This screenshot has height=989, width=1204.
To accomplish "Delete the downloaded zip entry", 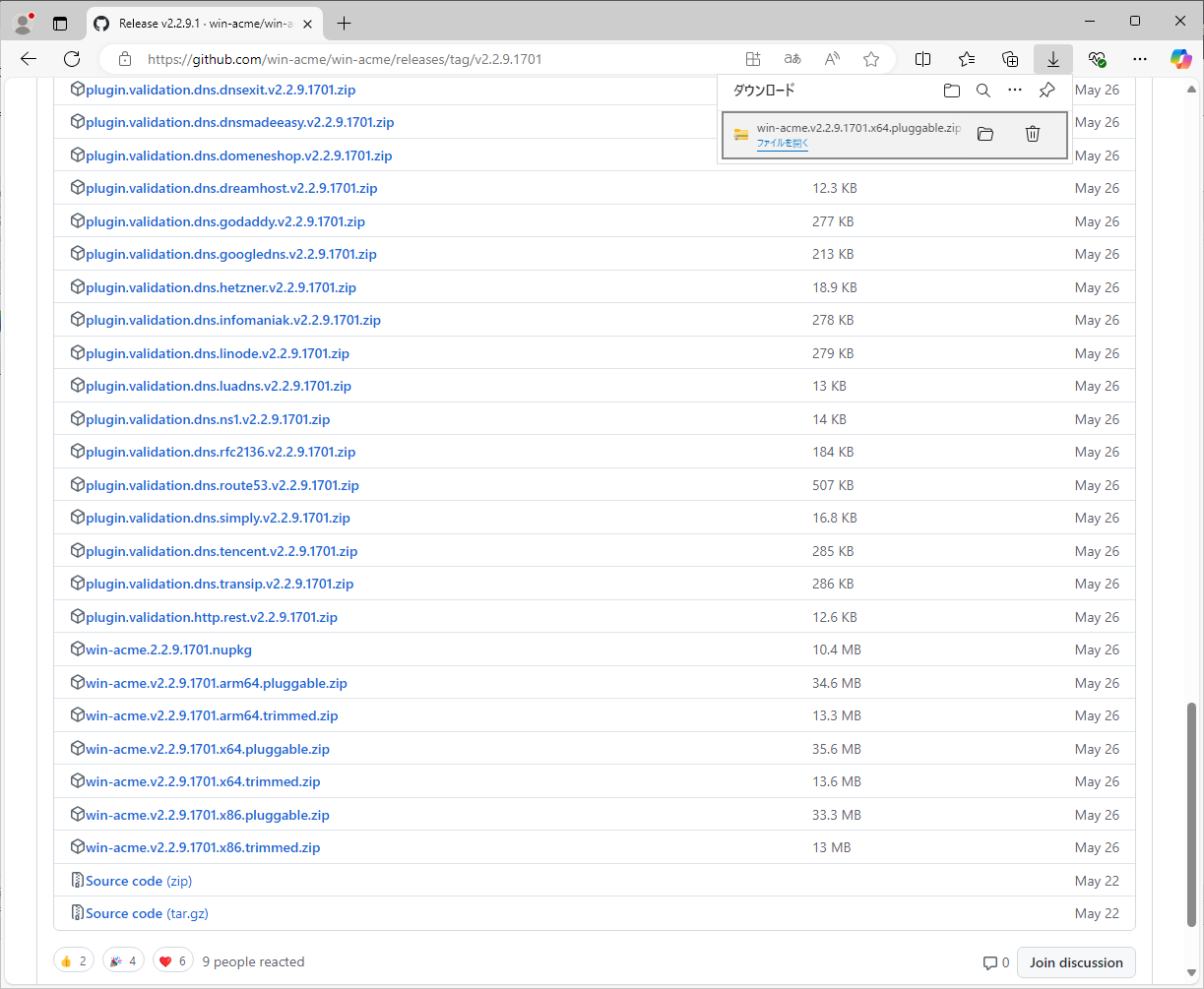I will pyautogui.click(x=1033, y=134).
